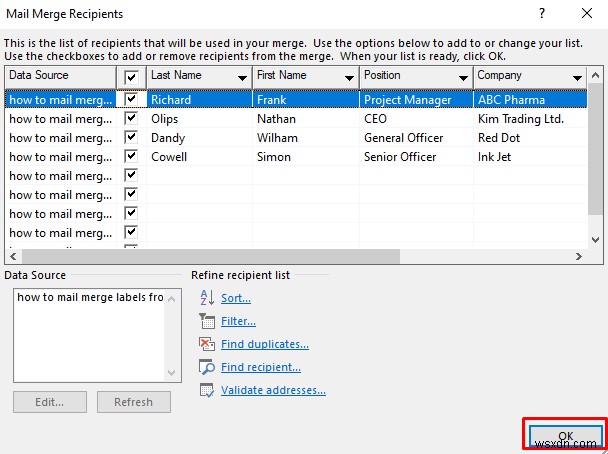Screen dimensions: 608x454
Task: Click the recipient list scroll up arrow
Action: pyautogui.click(x=595, y=76)
